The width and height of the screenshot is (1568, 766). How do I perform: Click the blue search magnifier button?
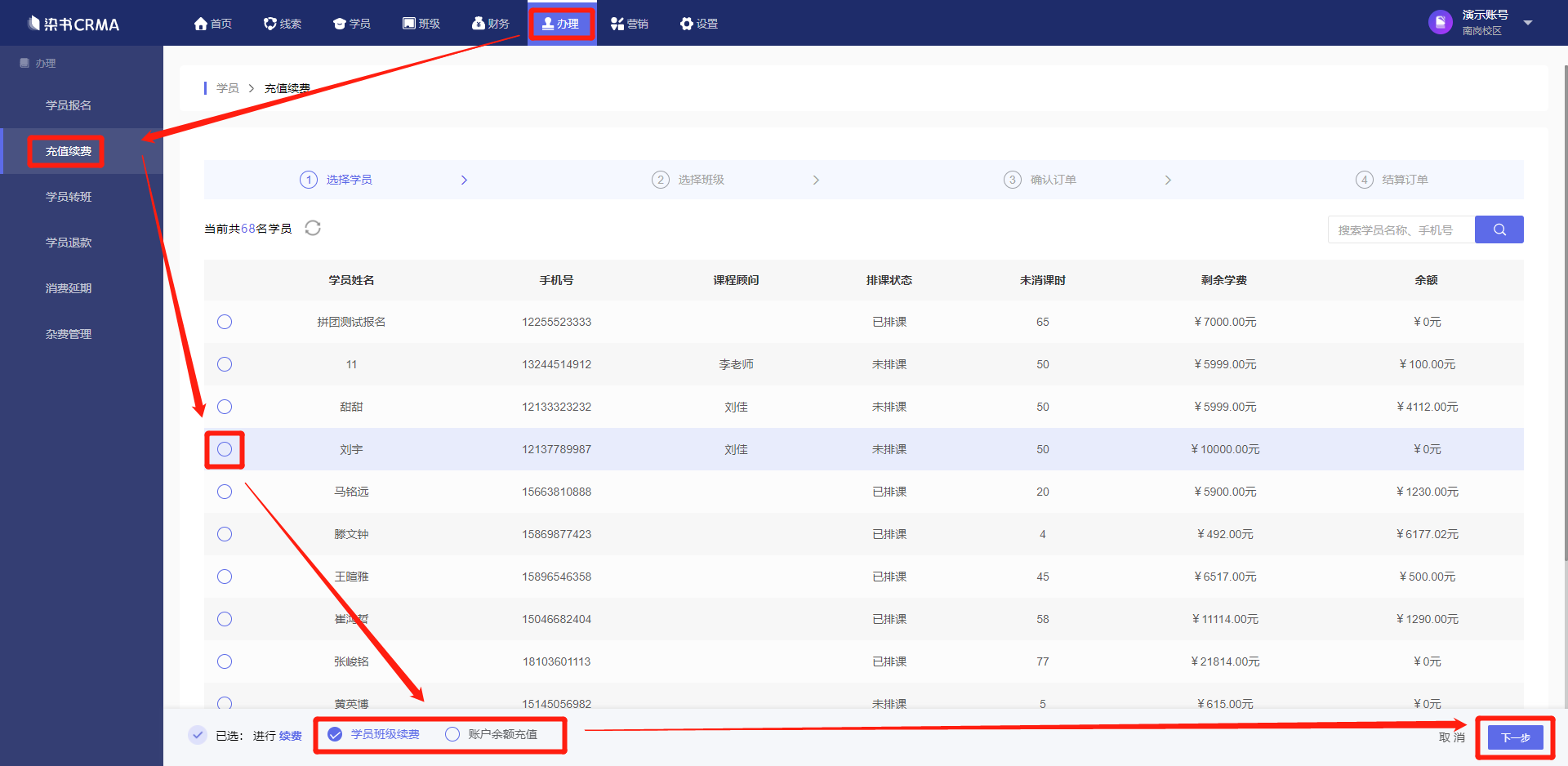pos(1499,229)
